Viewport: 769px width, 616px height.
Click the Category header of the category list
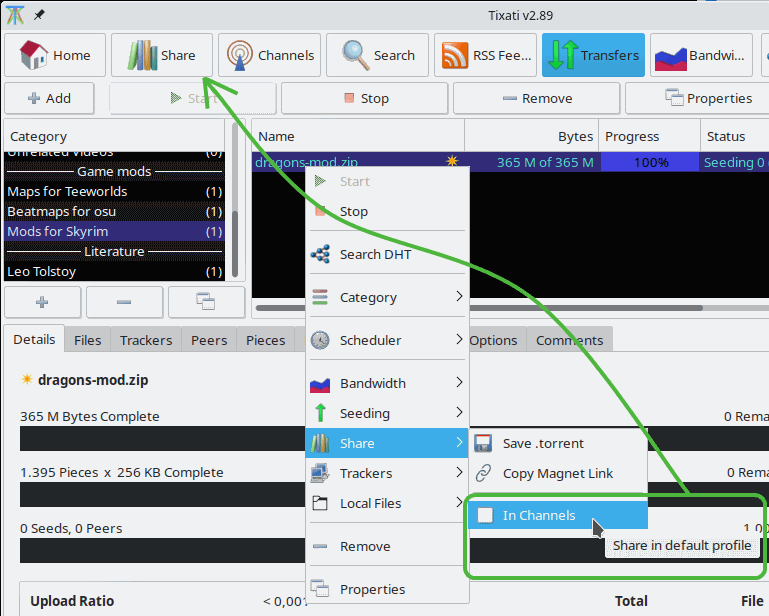click(114, 136)
